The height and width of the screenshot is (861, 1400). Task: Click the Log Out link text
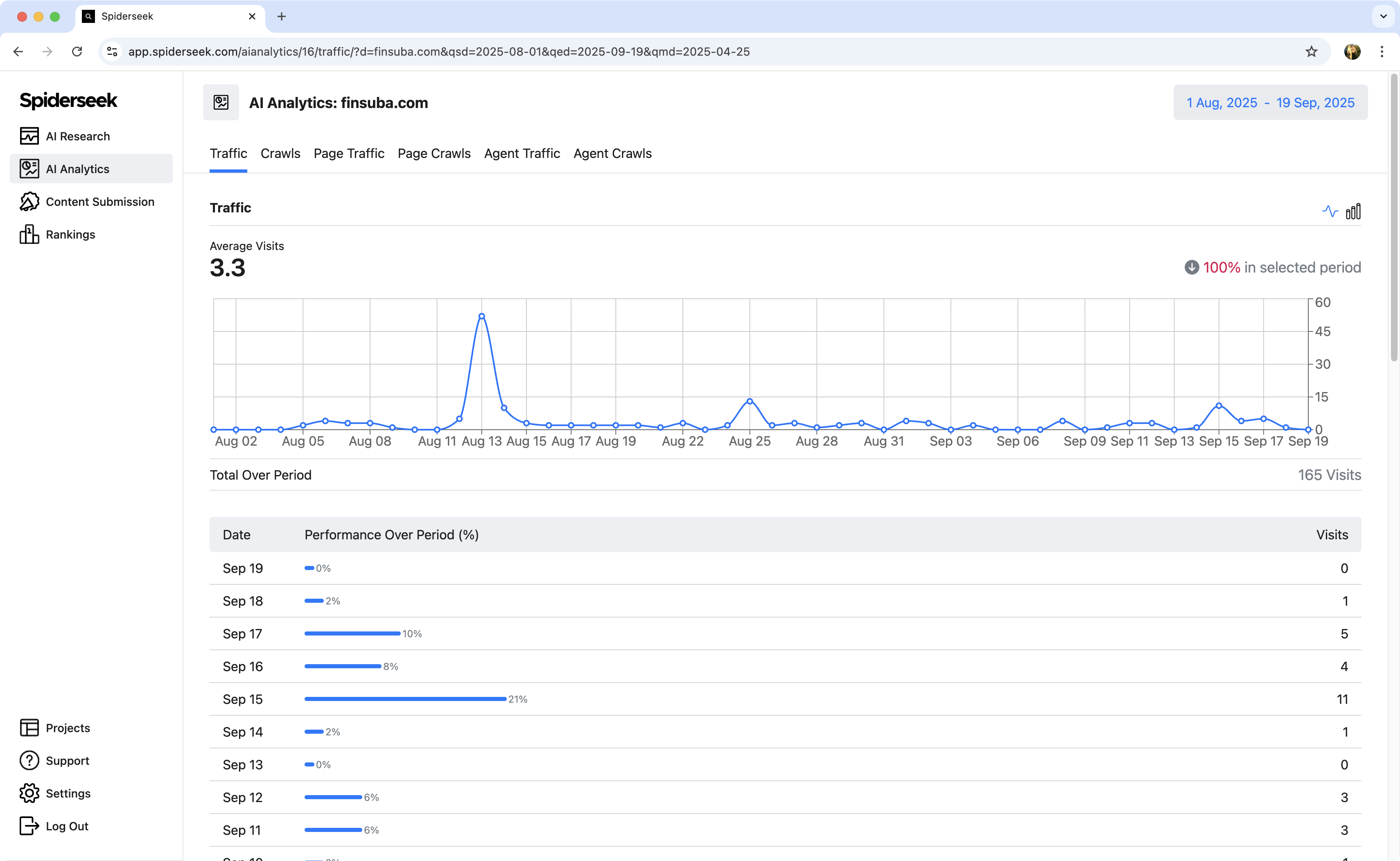tap(67, 826)
